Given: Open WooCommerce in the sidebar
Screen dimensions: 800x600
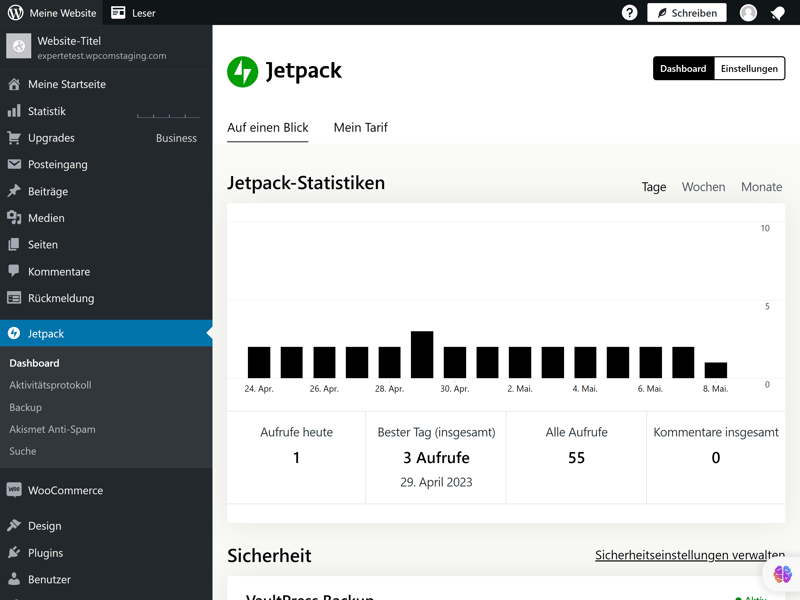Looking at the screenshot, I should tap(65, 491).
